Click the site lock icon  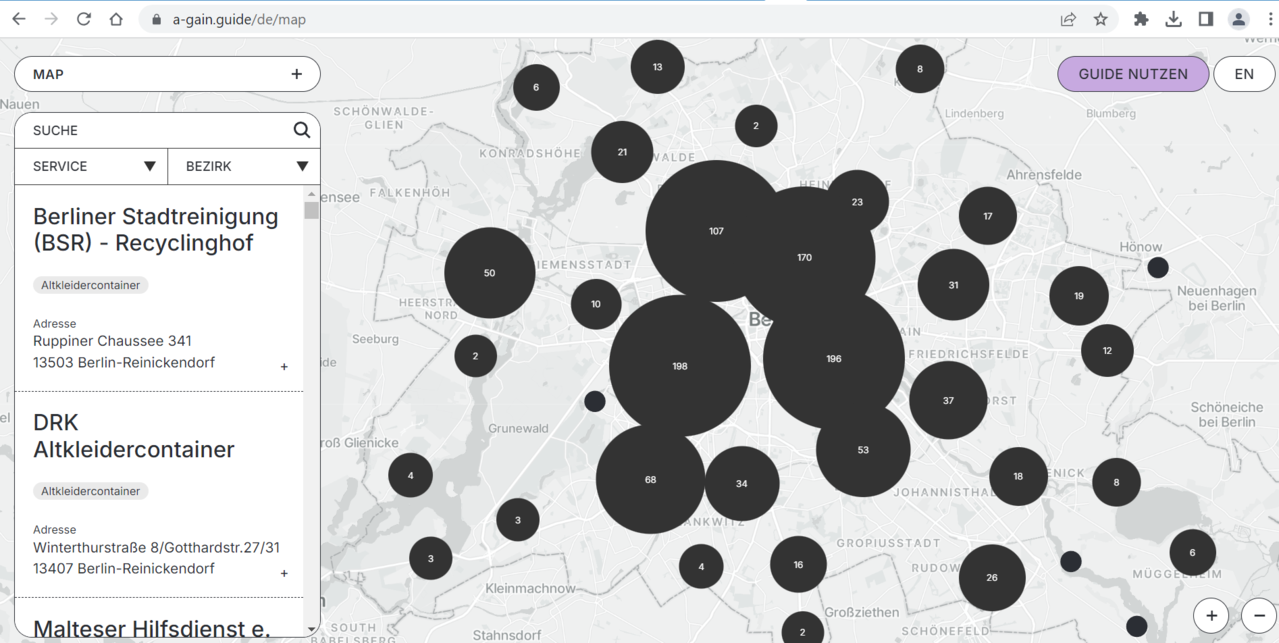pos(155,19)
